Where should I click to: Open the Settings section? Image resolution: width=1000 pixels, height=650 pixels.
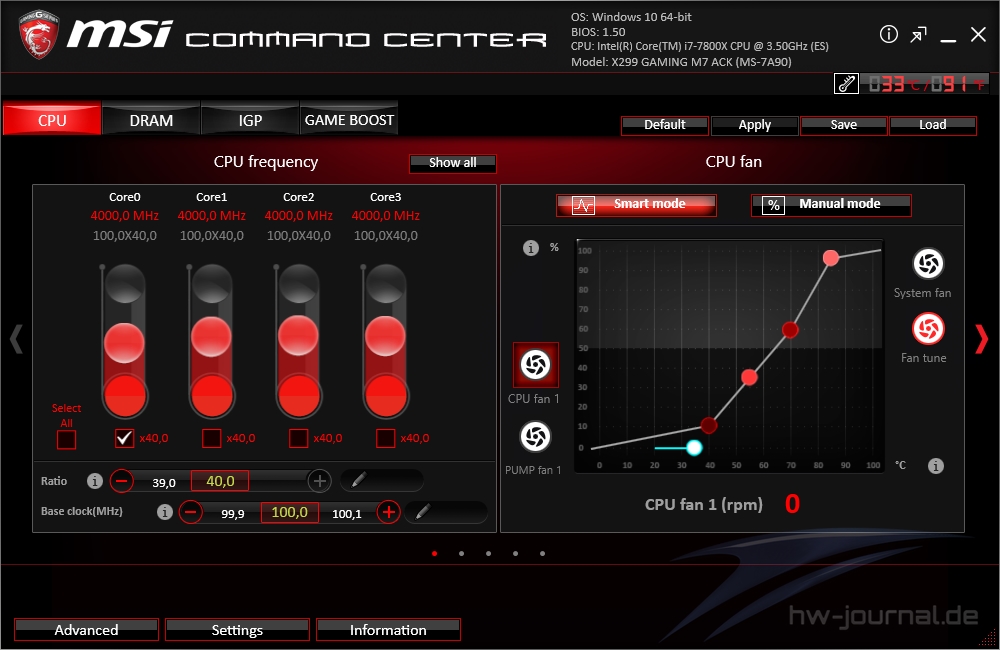tap(237, 630)
